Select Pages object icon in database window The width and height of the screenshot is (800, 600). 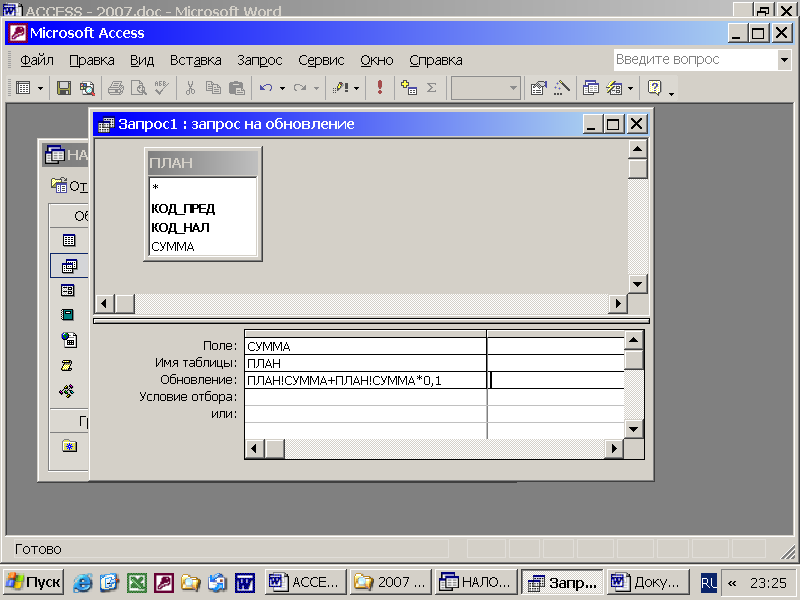69,339
